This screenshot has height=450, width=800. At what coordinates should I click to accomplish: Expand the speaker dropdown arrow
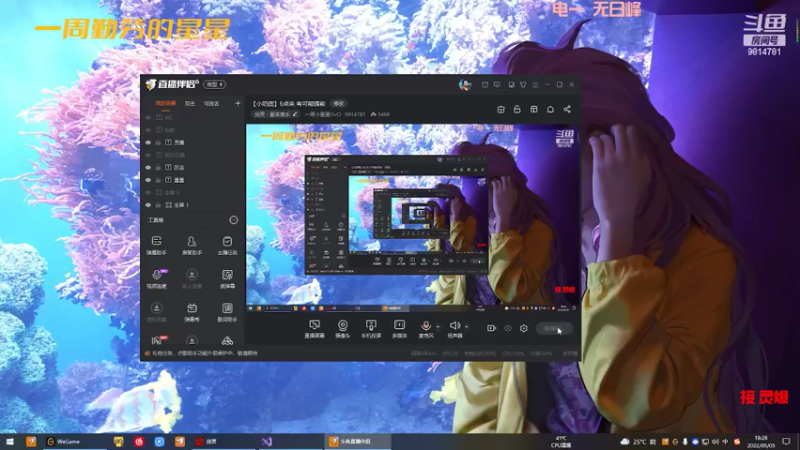466,327
